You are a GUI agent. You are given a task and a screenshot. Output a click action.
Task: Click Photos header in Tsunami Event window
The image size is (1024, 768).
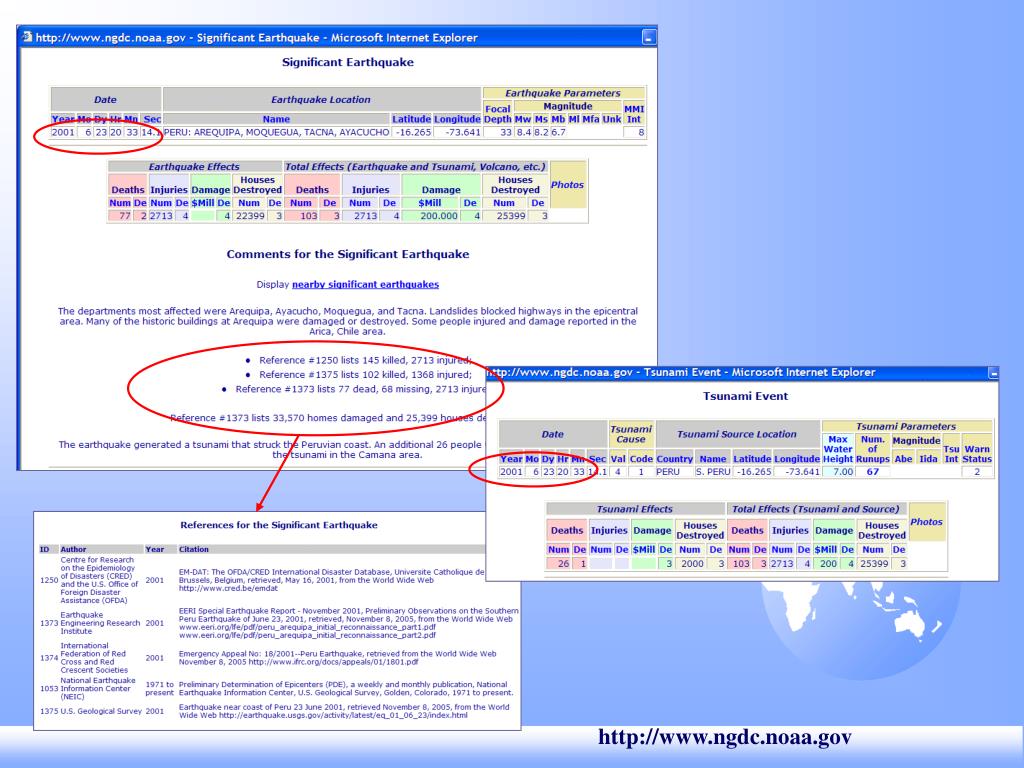click(926, 522)
